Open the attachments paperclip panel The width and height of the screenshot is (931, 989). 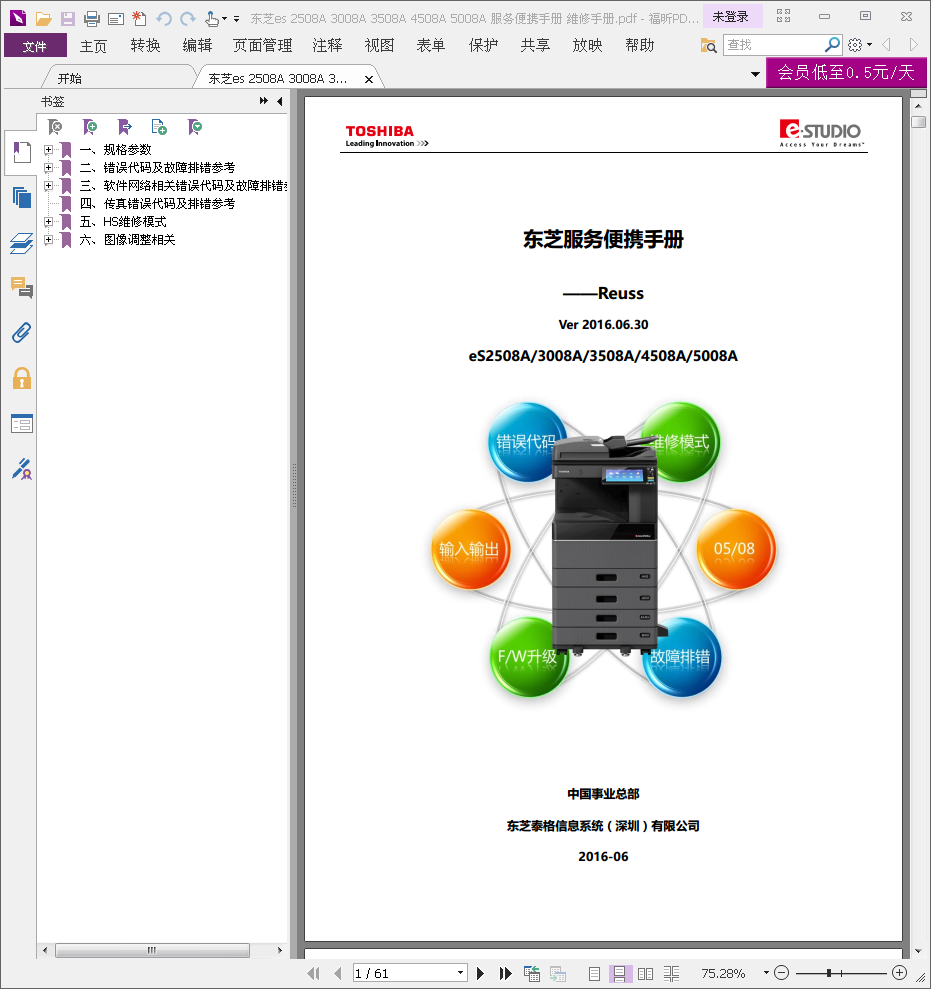click(21, 333)
